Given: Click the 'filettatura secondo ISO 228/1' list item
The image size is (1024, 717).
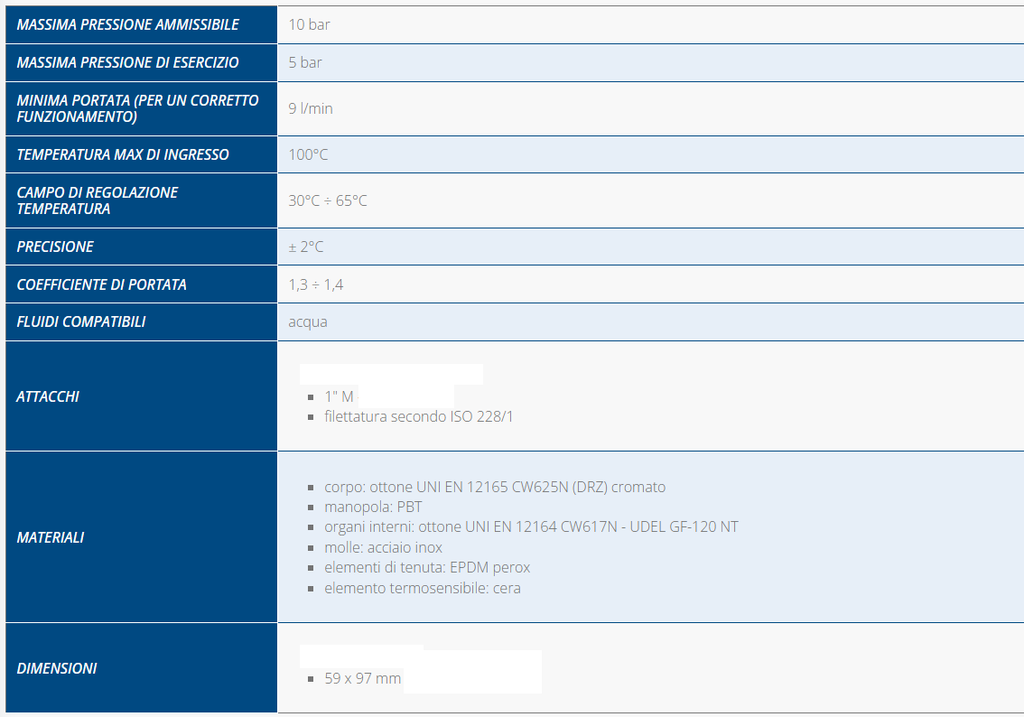Looking at the screenshot, I should tap(418, 416).
